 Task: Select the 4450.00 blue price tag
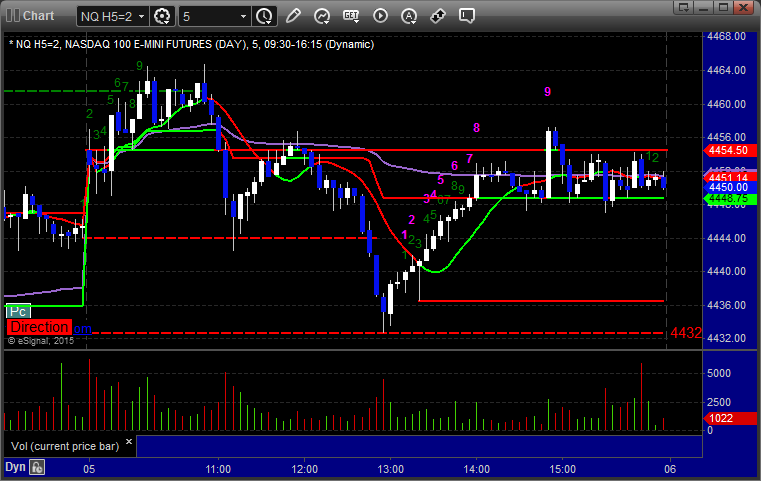tap(729, 187)
